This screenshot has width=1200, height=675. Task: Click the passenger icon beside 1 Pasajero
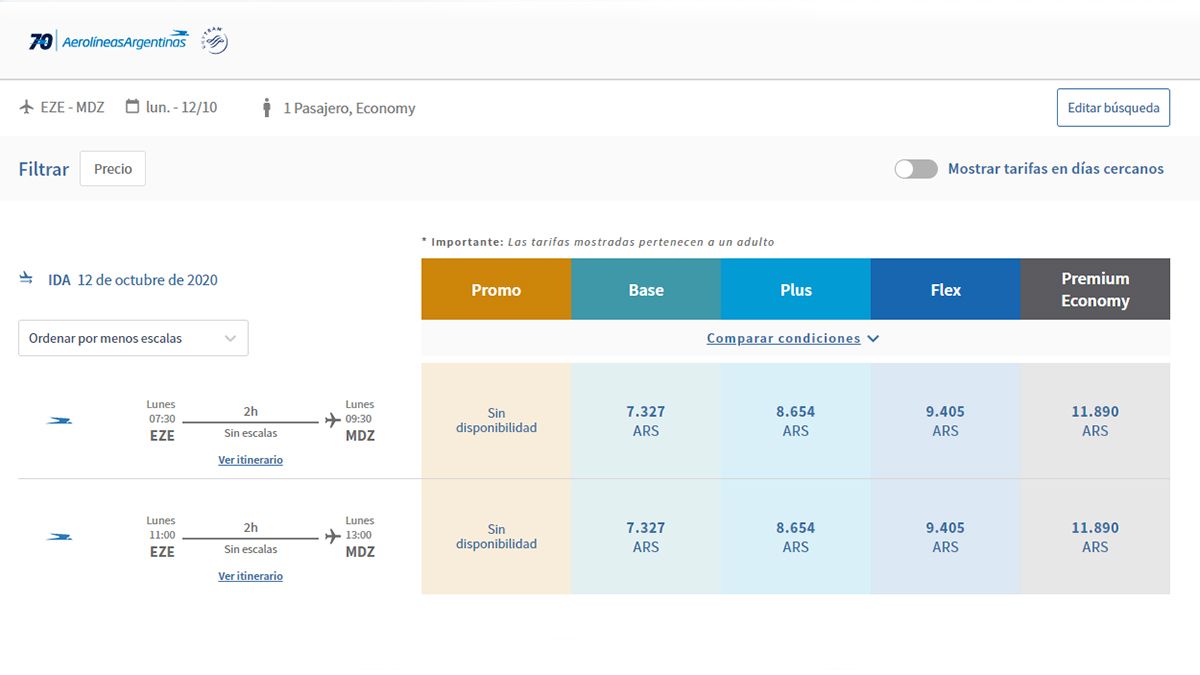click(266, 108)
